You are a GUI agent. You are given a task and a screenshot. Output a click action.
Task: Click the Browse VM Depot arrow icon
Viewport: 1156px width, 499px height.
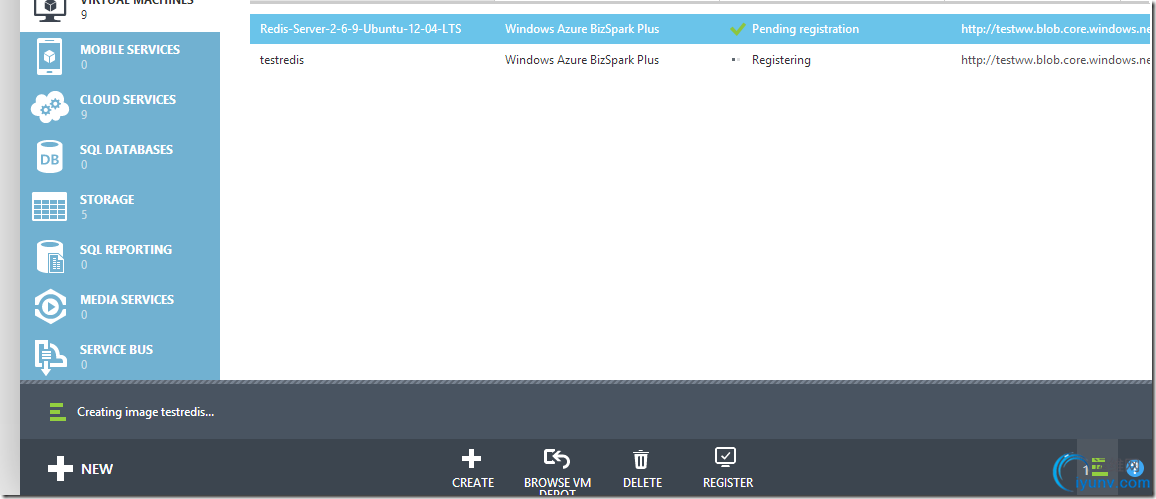point(557,459)
